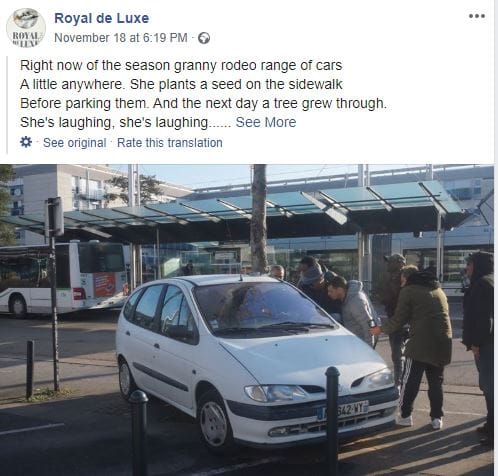This screenshot has height=476, width=498.
Task: Open the post options three-dot menu
Action: (477, 16)
